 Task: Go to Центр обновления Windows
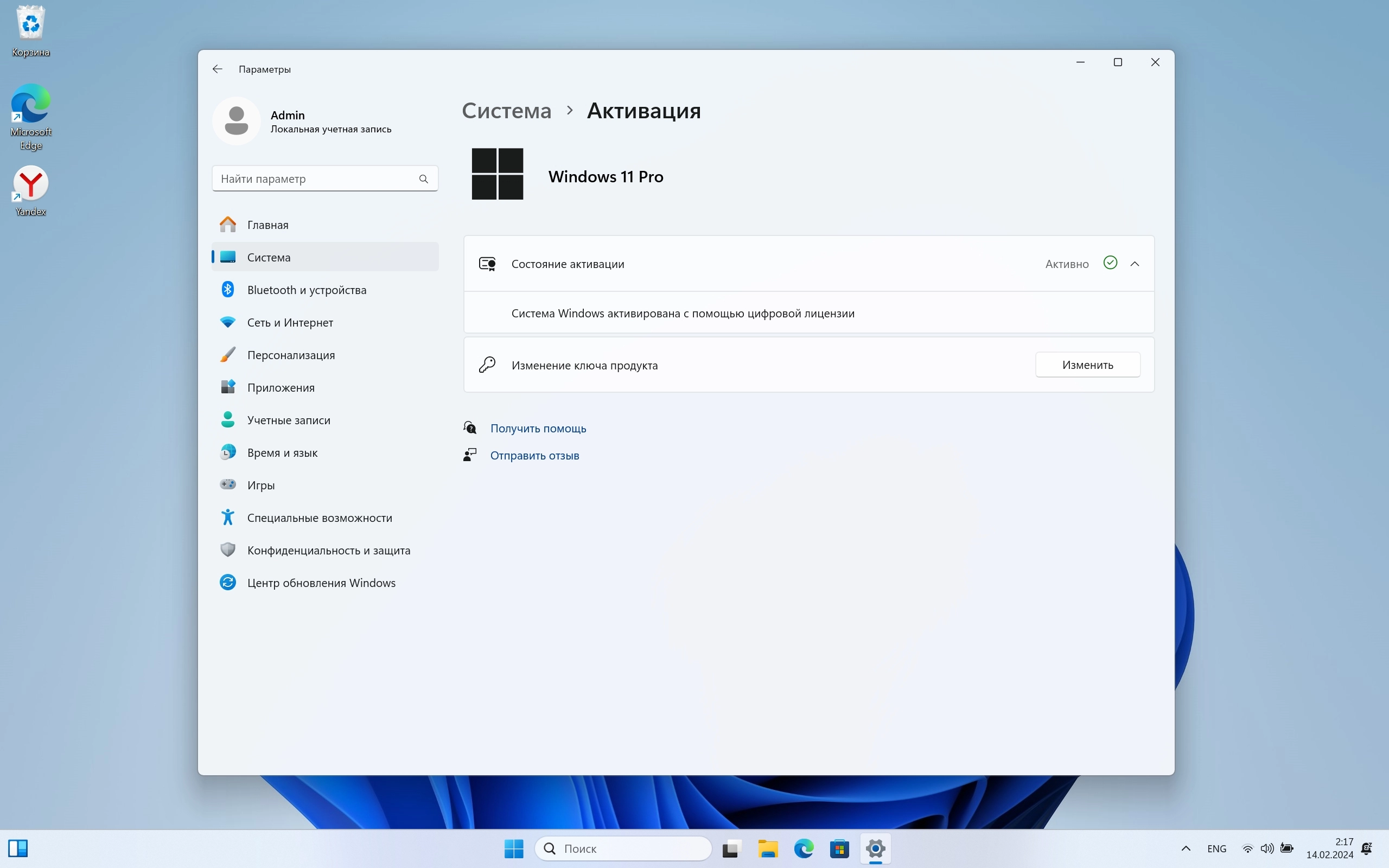[321, 583]
